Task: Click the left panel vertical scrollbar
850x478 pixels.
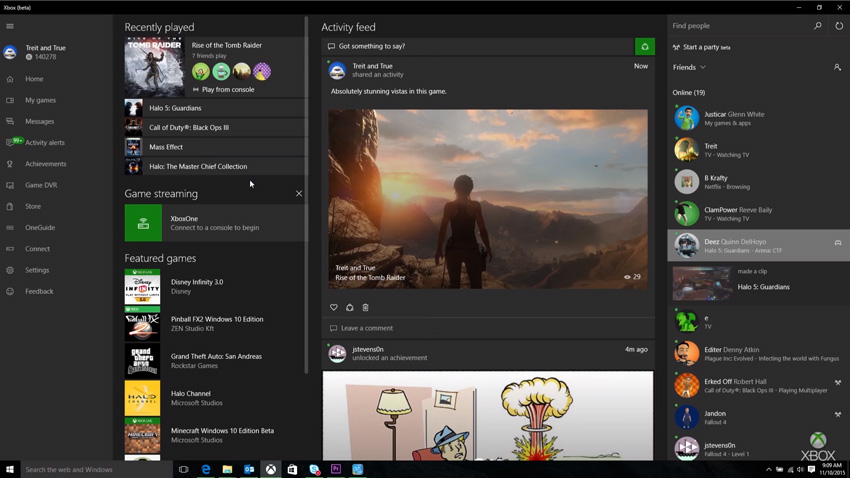Action: click(306, 195)
